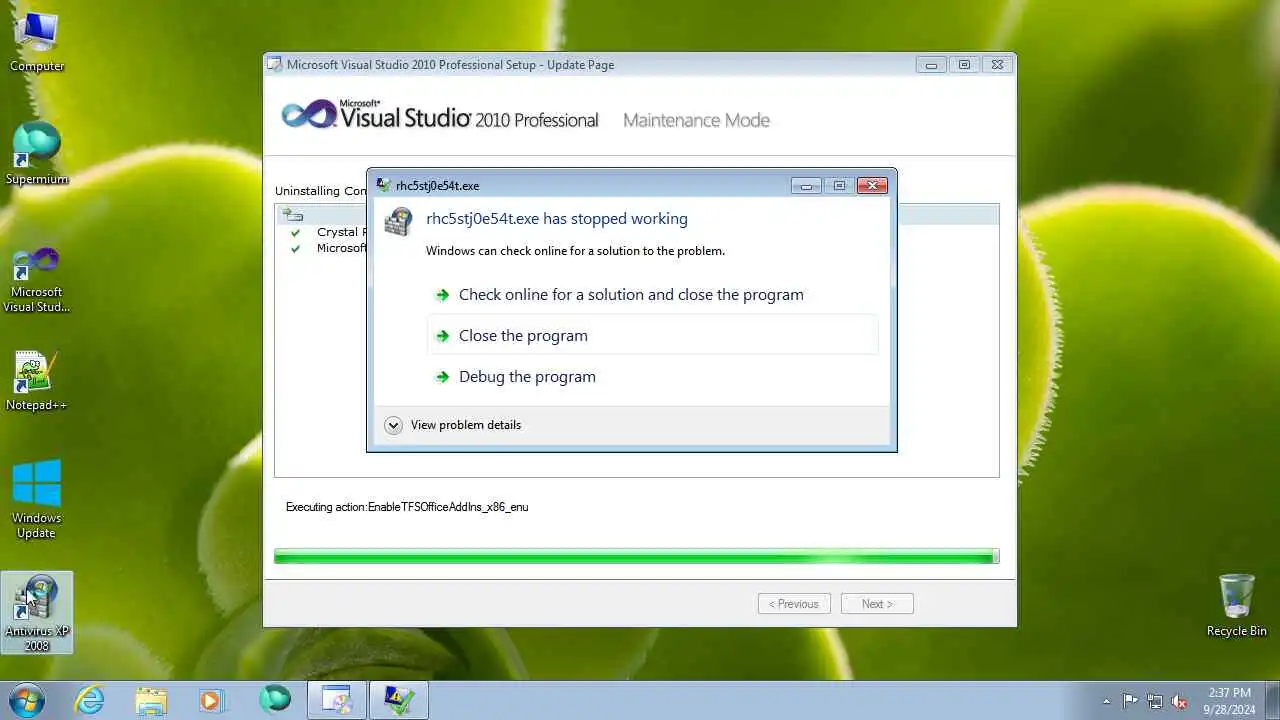Click the rhc5stj0e54t.exe has stopped working heading

pos(557,218)
